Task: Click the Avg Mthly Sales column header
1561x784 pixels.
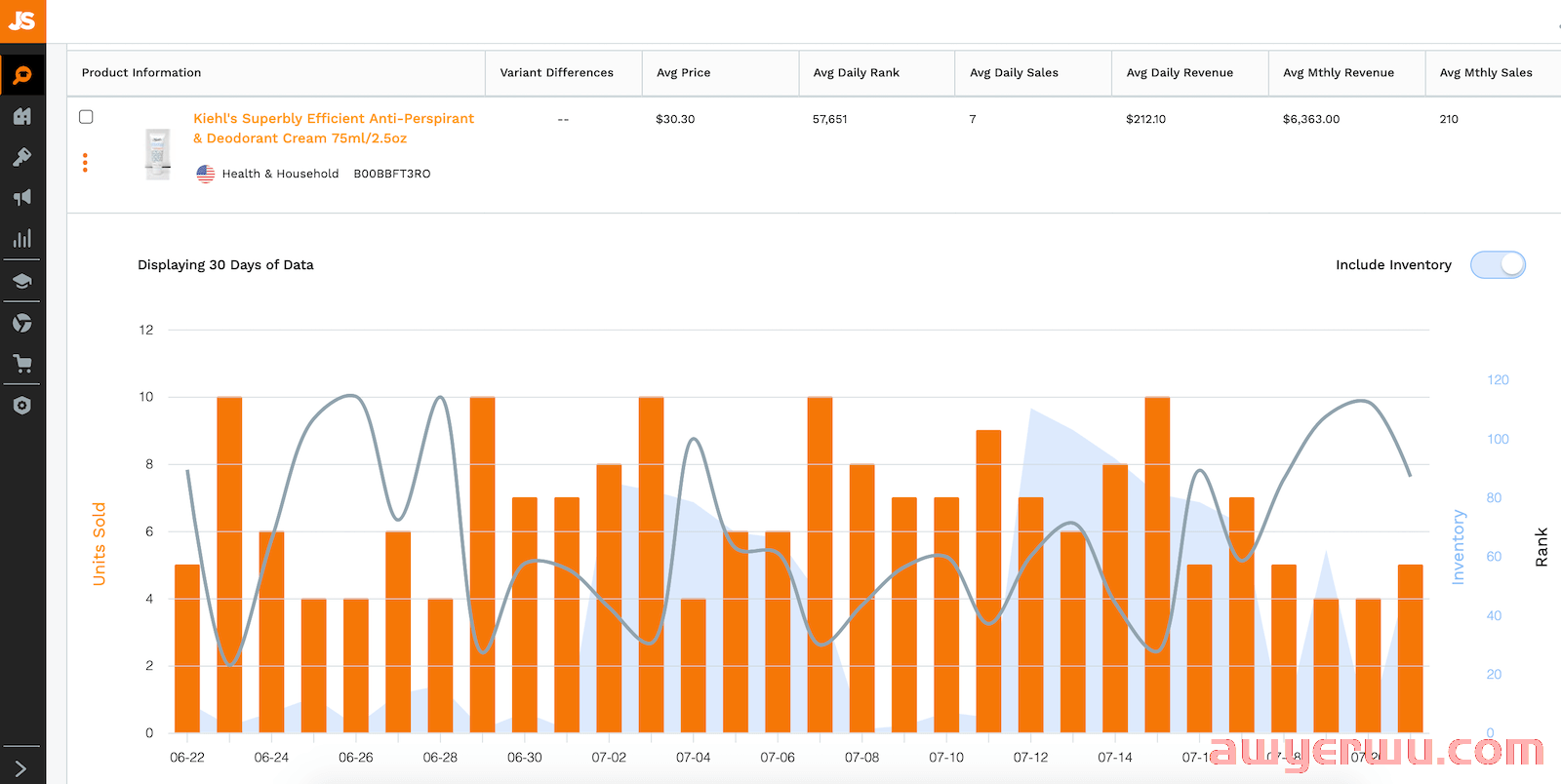Action: click(1486, 72)
